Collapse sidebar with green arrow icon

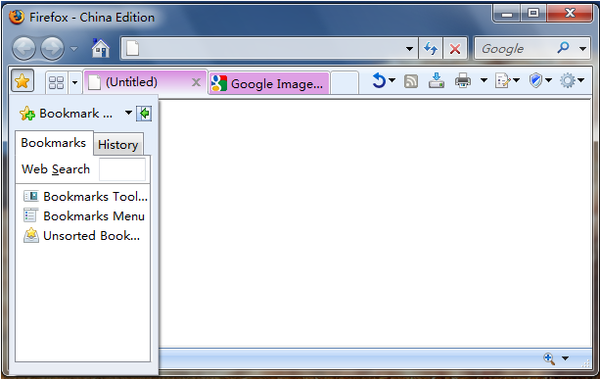click(144, 113)
